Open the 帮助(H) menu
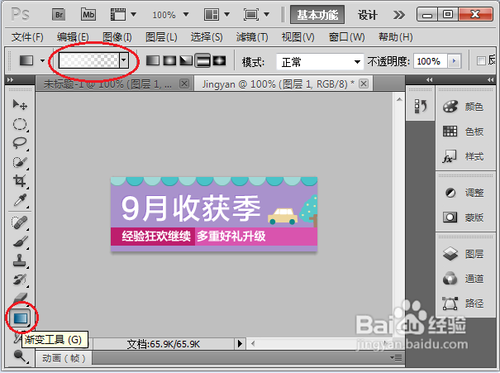500x373 pixels. click(x=396, y=37)
